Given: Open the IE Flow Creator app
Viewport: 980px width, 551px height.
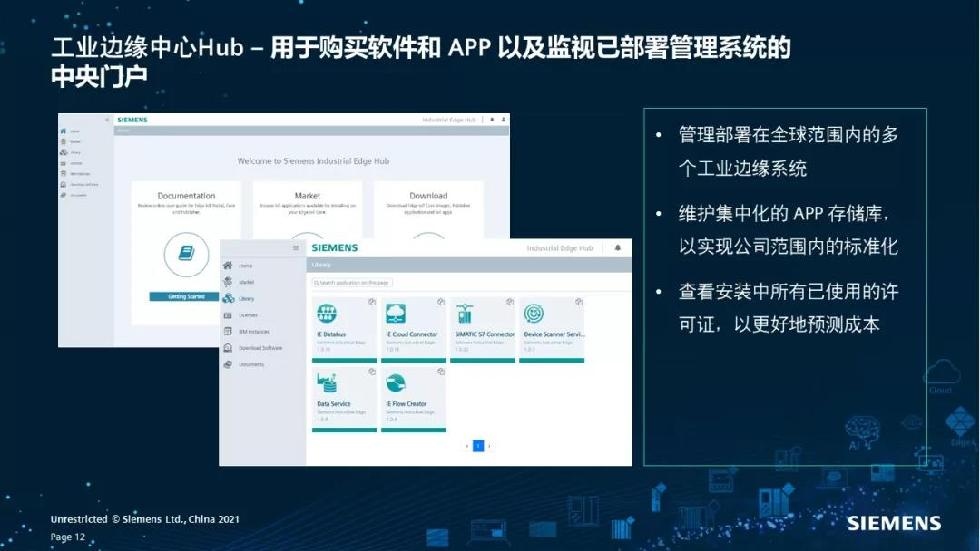Looking at the screenshot, I should pyautogui.click(x=396, y=384).
